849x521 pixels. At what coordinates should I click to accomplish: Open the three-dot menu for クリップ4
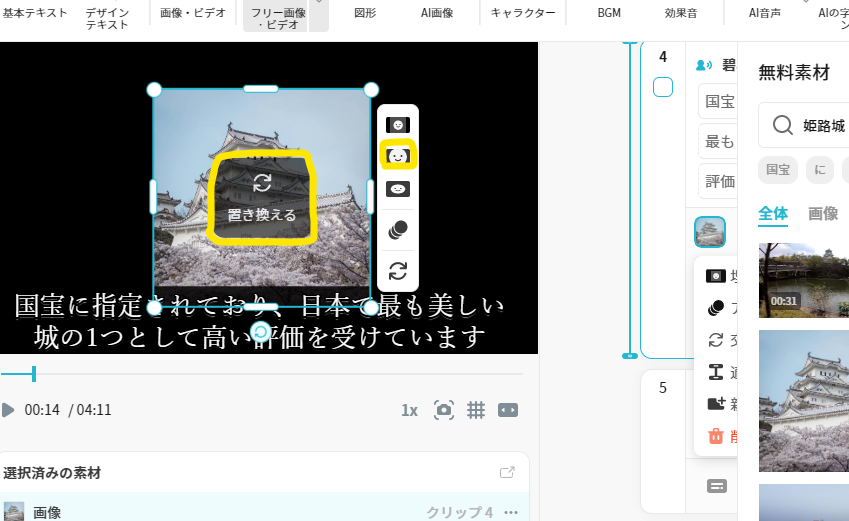pos(511,512)
